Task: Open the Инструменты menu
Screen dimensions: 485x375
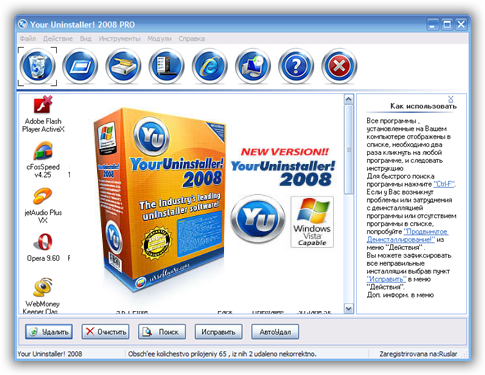Action: point(119,39)
